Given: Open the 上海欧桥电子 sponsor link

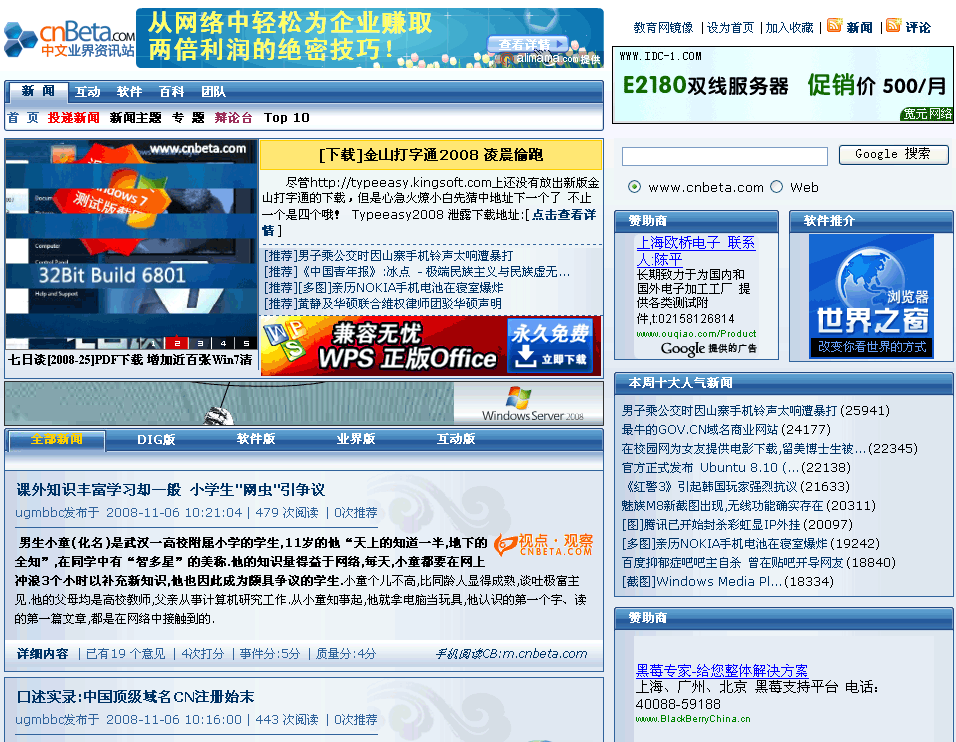Looking at the screenshot, I should [x=696, y=251].
